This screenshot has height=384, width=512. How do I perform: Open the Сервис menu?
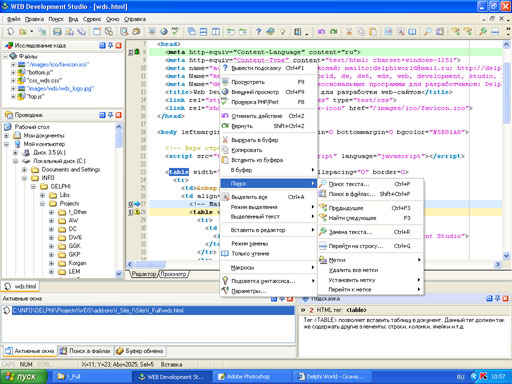click(x=92, y=19)
